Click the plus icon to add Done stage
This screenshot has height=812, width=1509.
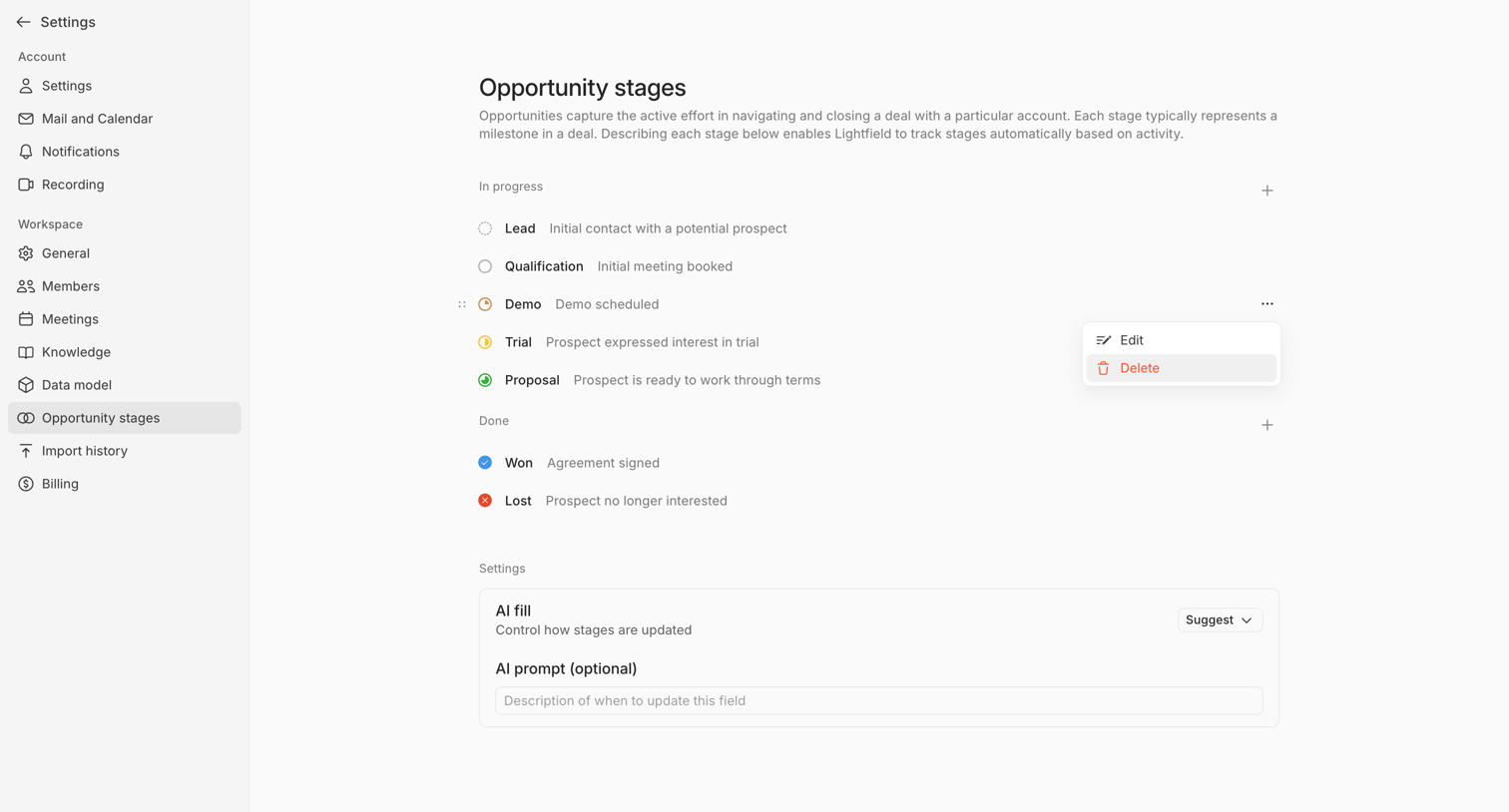[1266, 425]
